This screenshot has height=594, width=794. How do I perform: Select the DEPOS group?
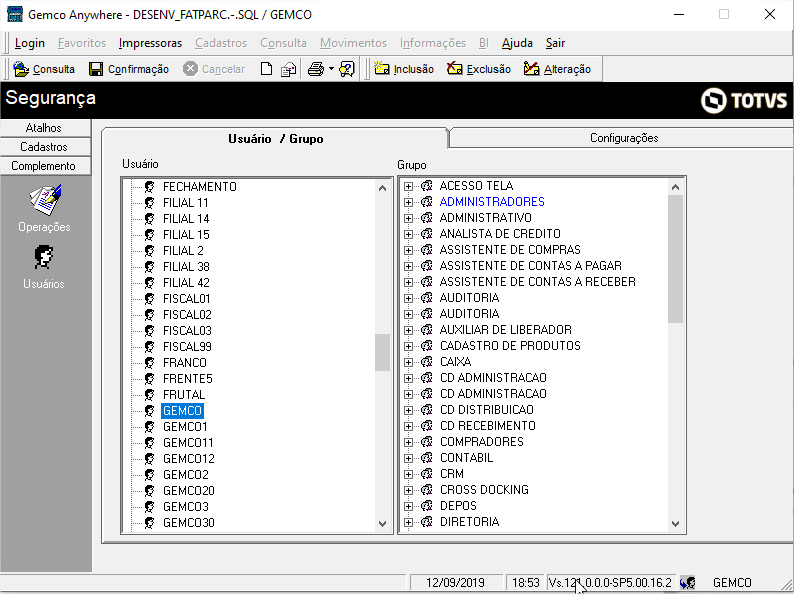pyautogui.click(x=458, y=506)
